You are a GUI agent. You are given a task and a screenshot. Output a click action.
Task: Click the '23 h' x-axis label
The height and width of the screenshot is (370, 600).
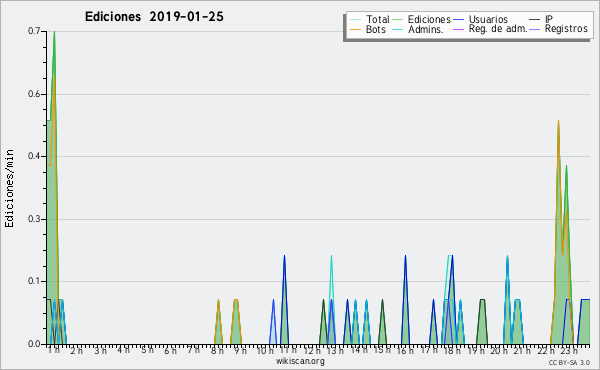(569, 350)
